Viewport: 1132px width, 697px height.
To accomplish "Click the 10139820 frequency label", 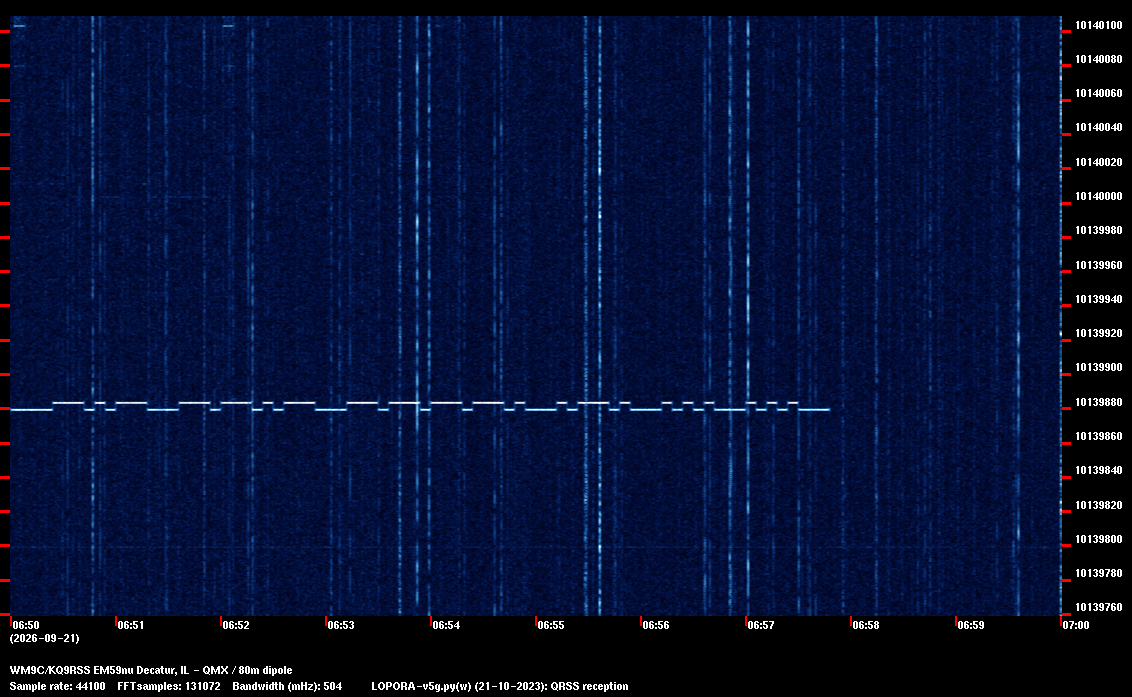I will pos(1099,505).
